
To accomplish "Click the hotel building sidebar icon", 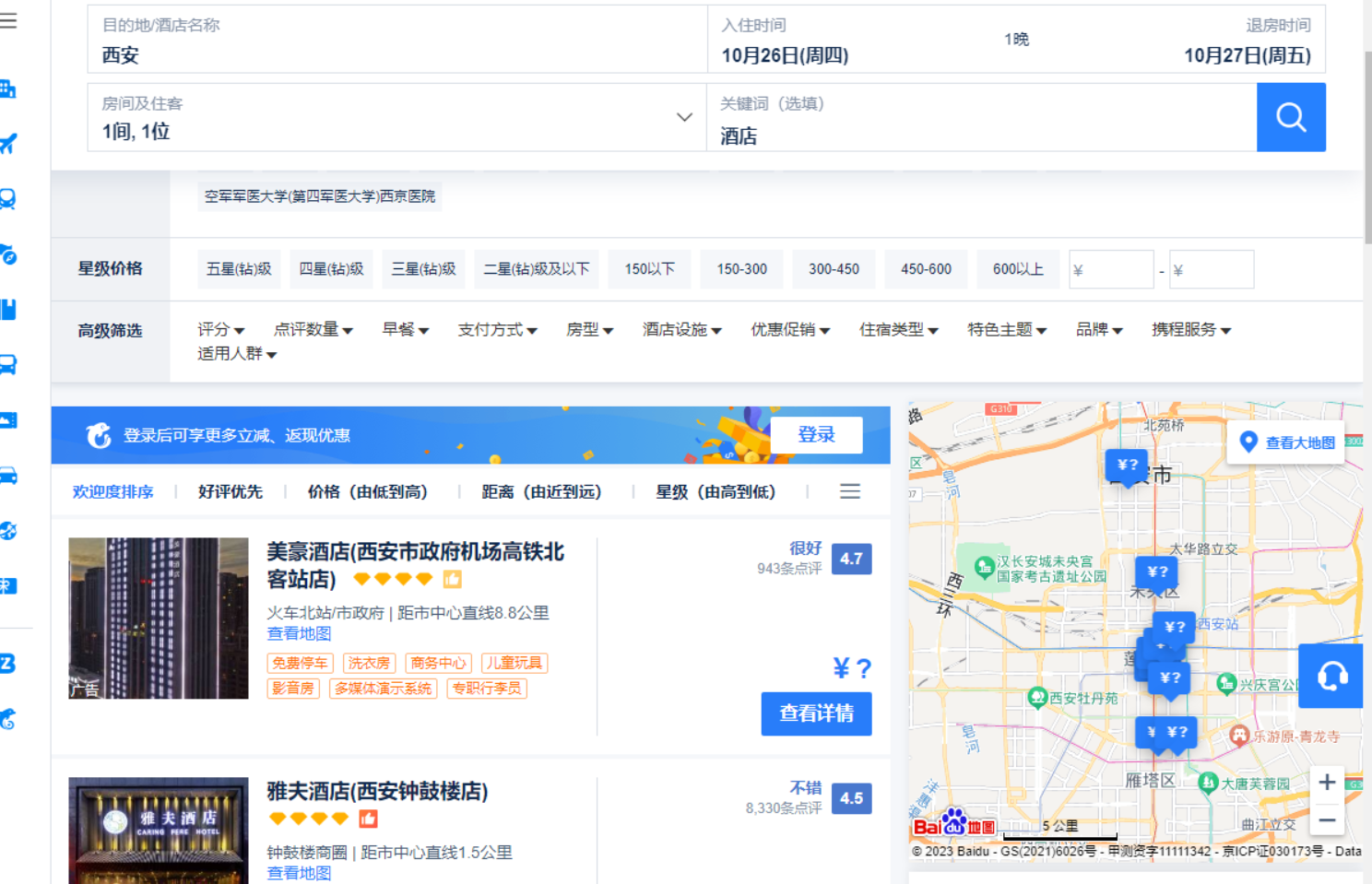I will (8, 89).
